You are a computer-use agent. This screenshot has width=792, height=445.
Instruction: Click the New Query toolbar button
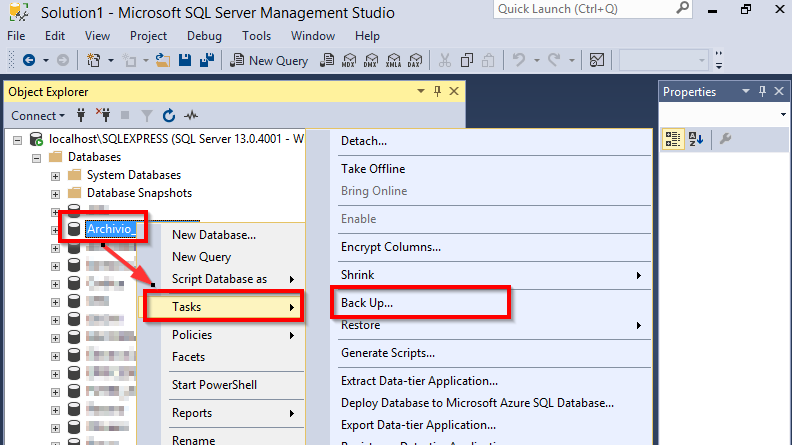(269, 61)
